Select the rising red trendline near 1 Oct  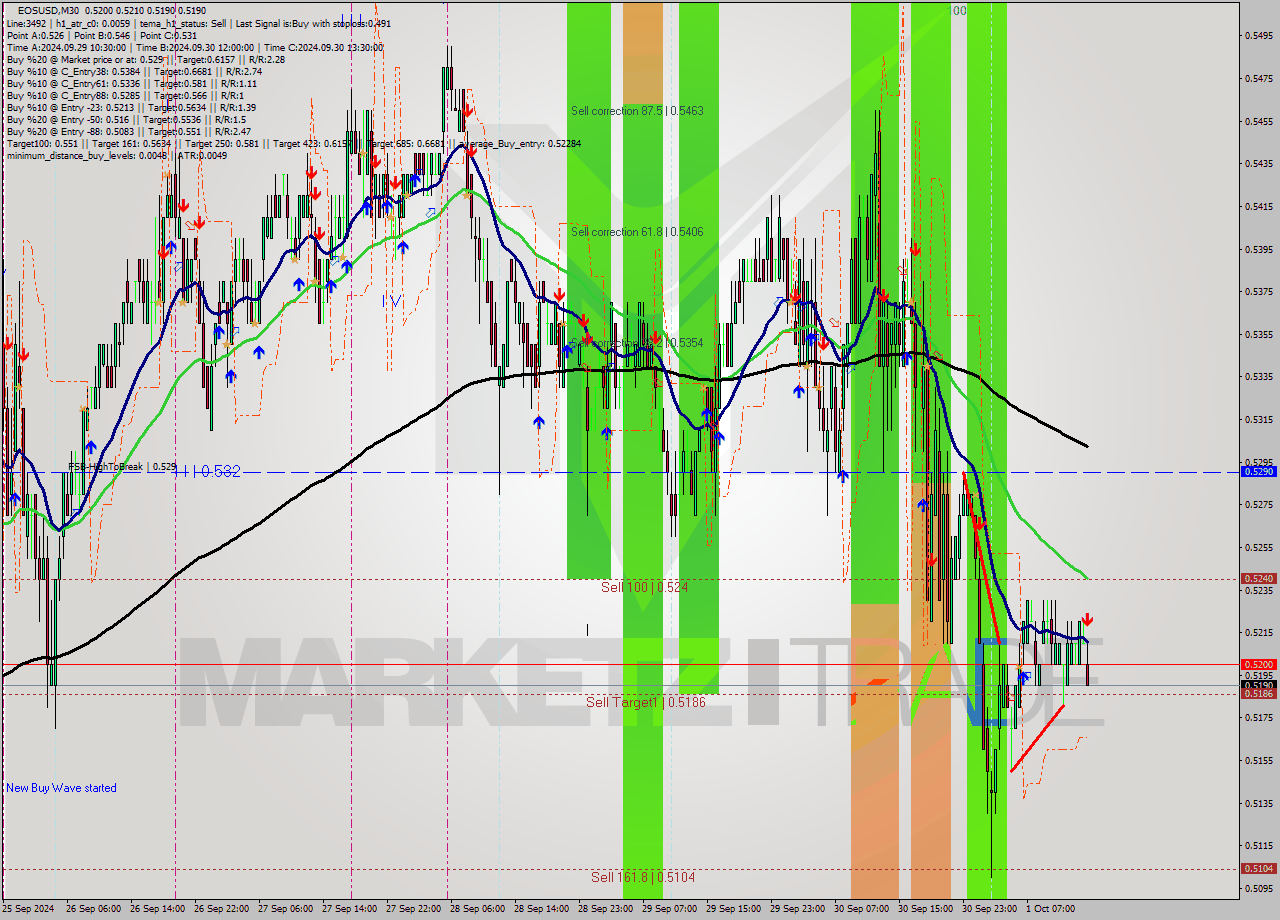click(x=1037, y=738)
